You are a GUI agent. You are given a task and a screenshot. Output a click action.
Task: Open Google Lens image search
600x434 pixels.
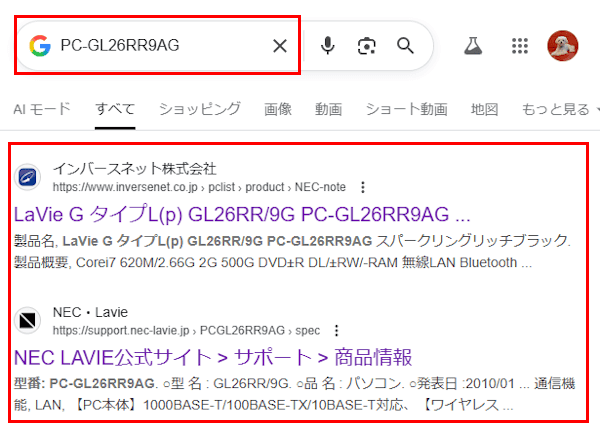click(366, 46)
